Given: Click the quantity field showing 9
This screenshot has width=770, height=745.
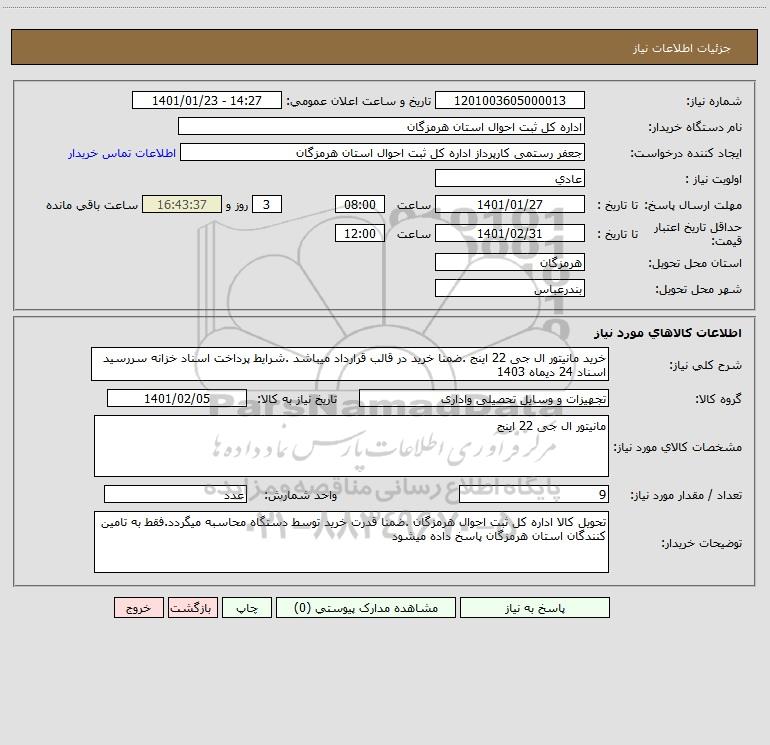Looking at the screenshot, I should (534, 495).
